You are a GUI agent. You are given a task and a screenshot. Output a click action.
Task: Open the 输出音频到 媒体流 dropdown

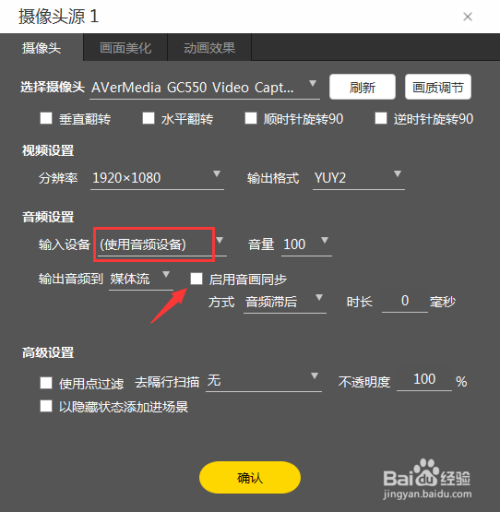click(x=141, y=279)
